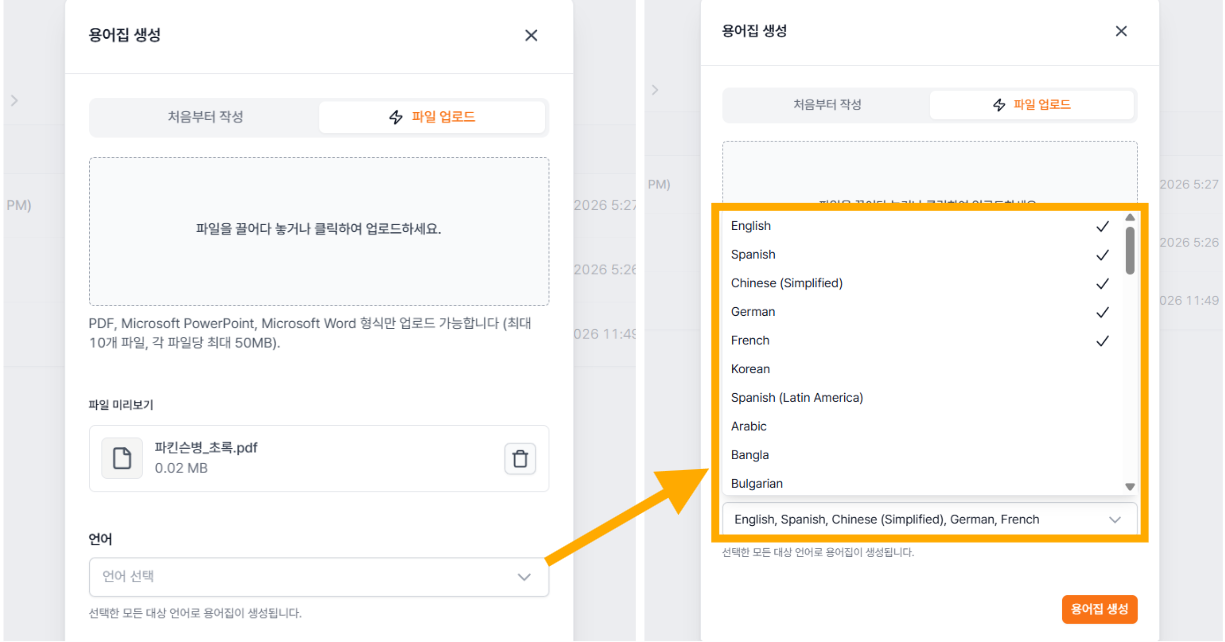Image resolution: width=1225 pixels, height=642 pixels.
Task: Delete 파킨슨병_초록.pdf with the trash icon
Action: [x=520, y=459]
